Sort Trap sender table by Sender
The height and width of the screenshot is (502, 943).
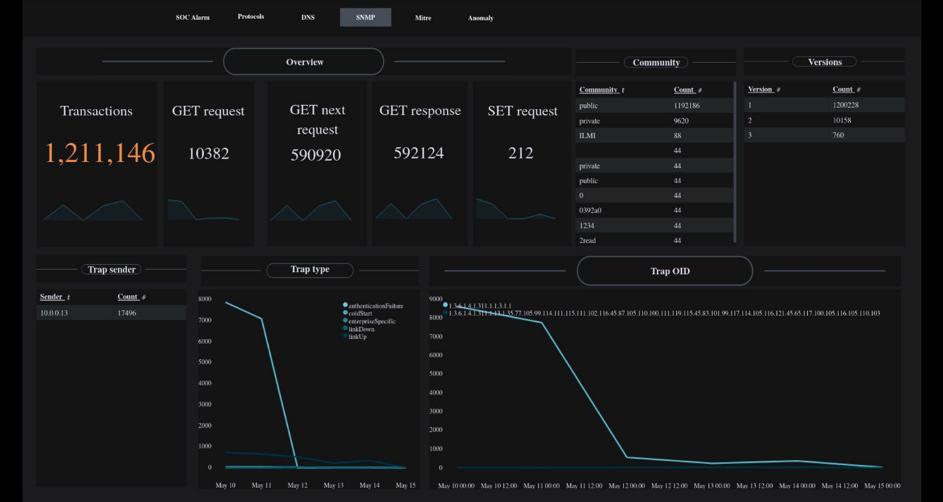[x=54, y=297]
